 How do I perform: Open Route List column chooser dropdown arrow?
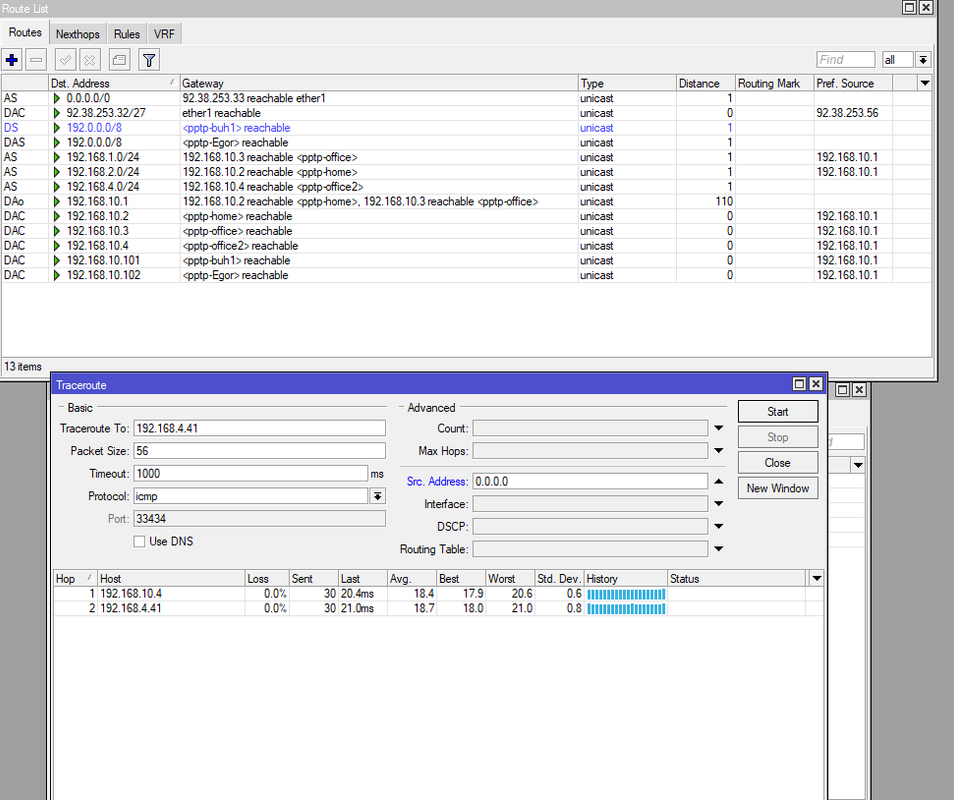925,83
